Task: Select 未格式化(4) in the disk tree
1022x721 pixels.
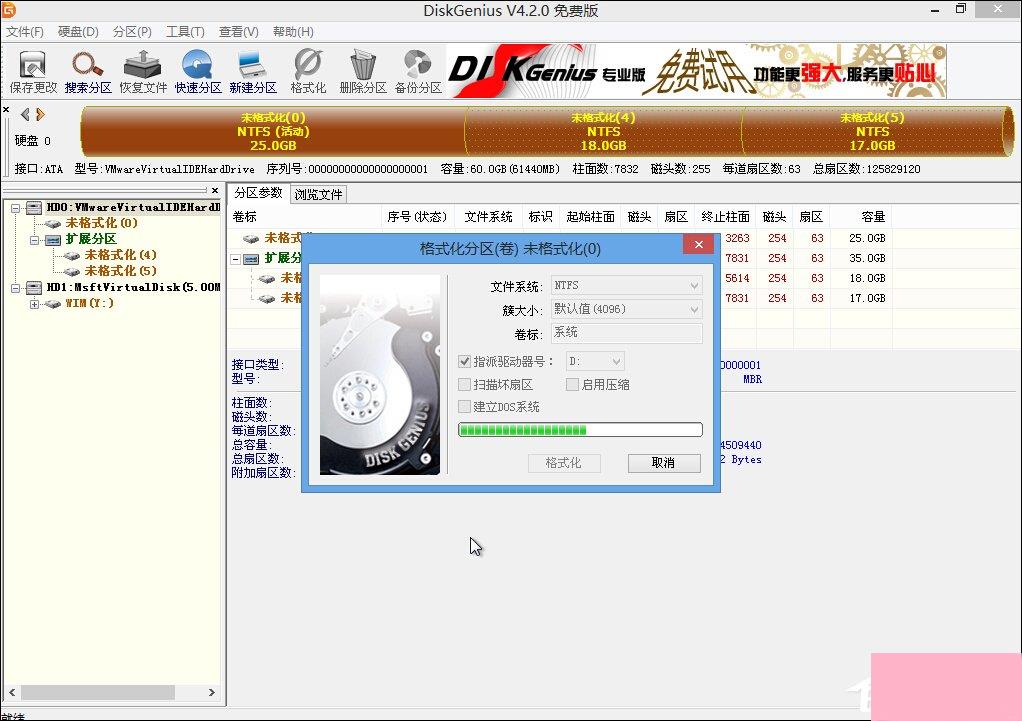Action: pos(121,255)
